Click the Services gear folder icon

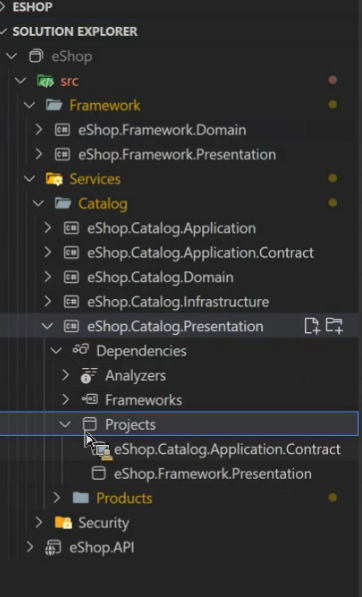point(54,179)
